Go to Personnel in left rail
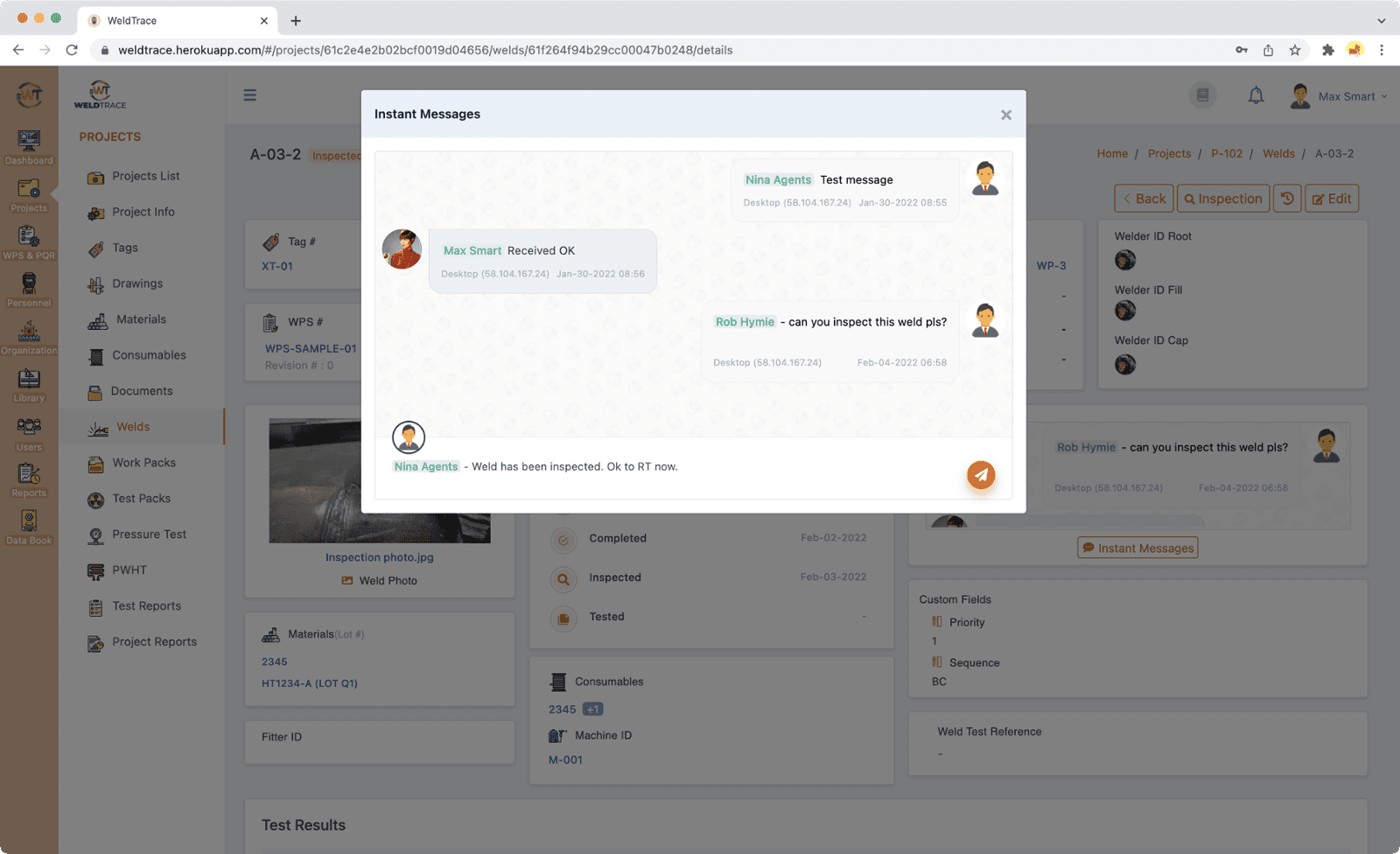The image size is (1400, 854). (x=29, y=290)
